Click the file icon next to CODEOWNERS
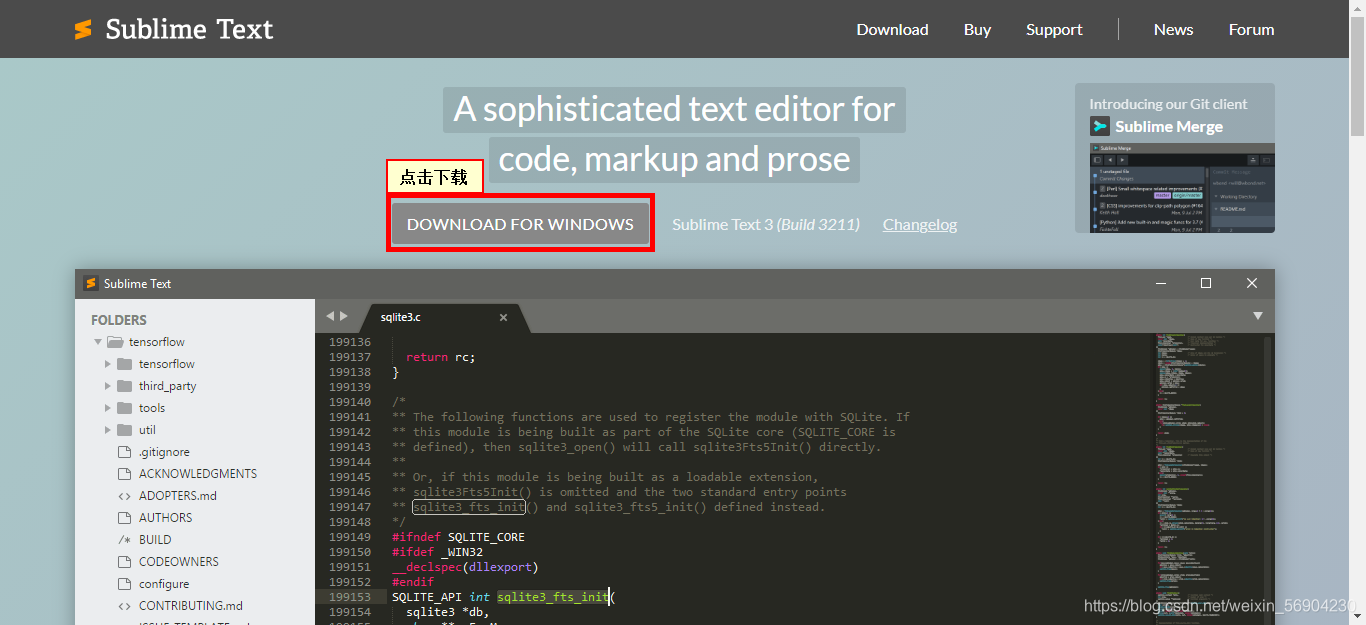The width and height of the screenshot is (1366, 625). 125,562
